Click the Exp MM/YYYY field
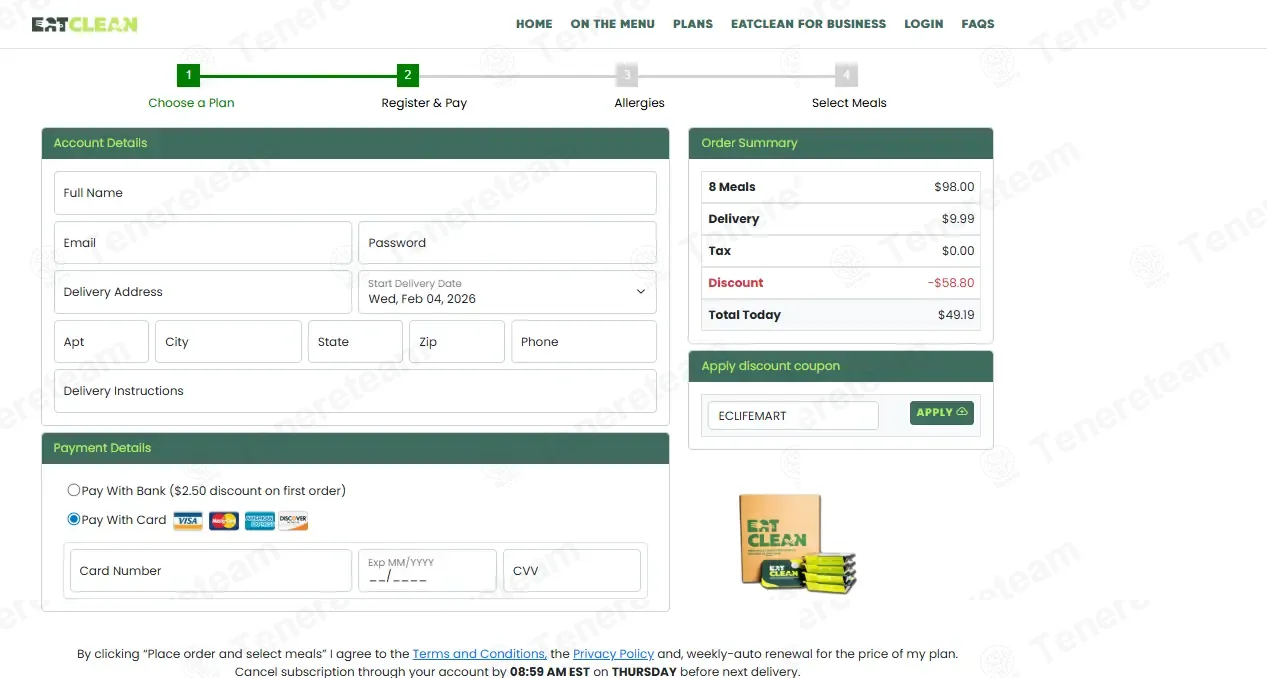 (427, 571)
